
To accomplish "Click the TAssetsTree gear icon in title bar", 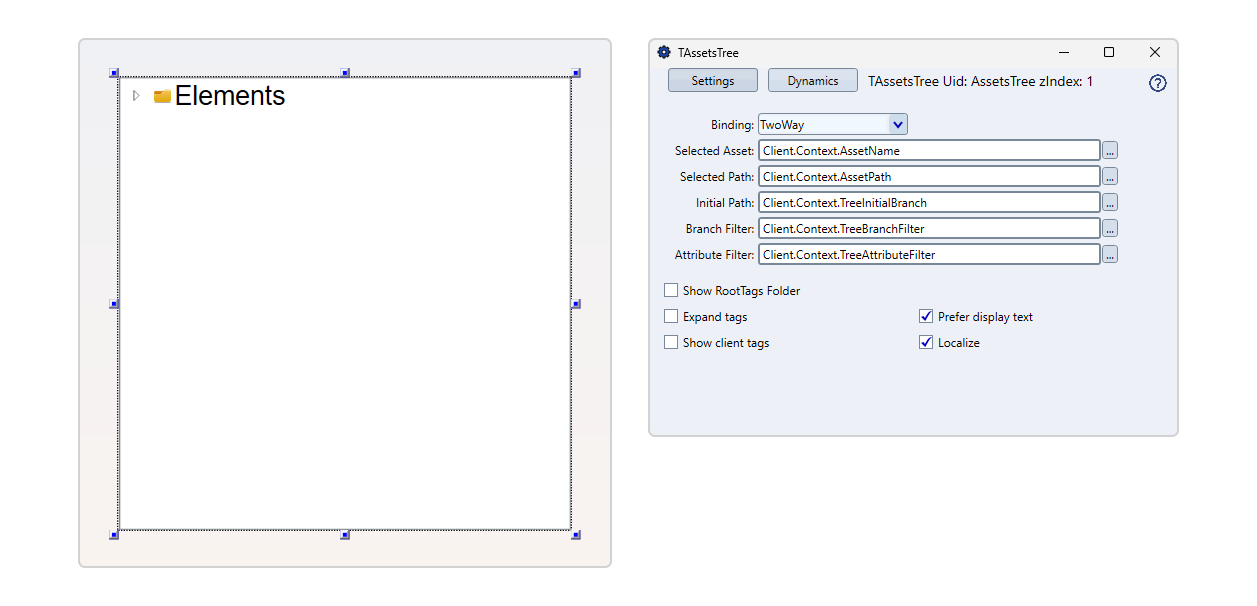I will pyautogui.click(x=664, y=52).
